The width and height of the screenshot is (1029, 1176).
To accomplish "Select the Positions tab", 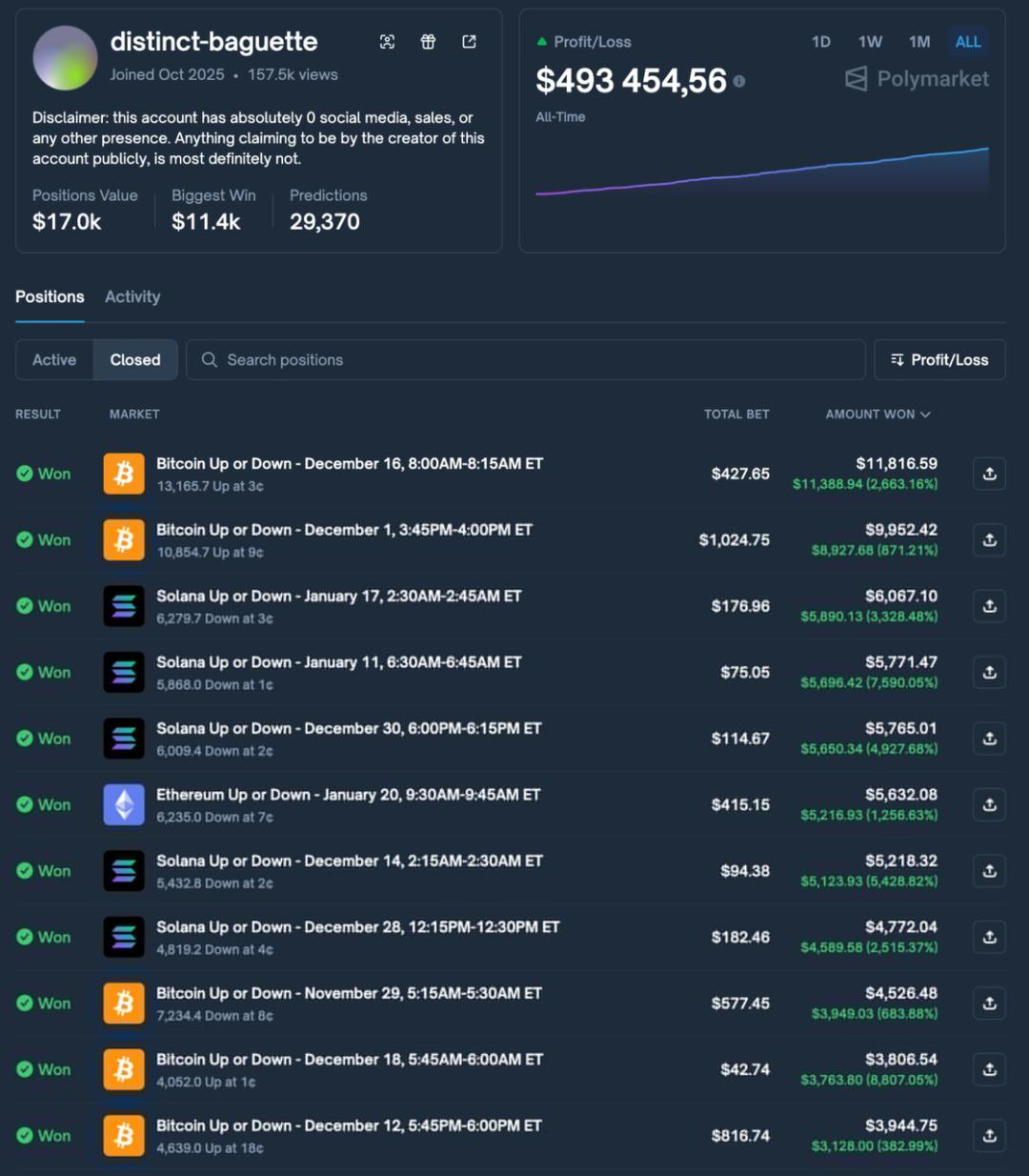I will point(49,296).
